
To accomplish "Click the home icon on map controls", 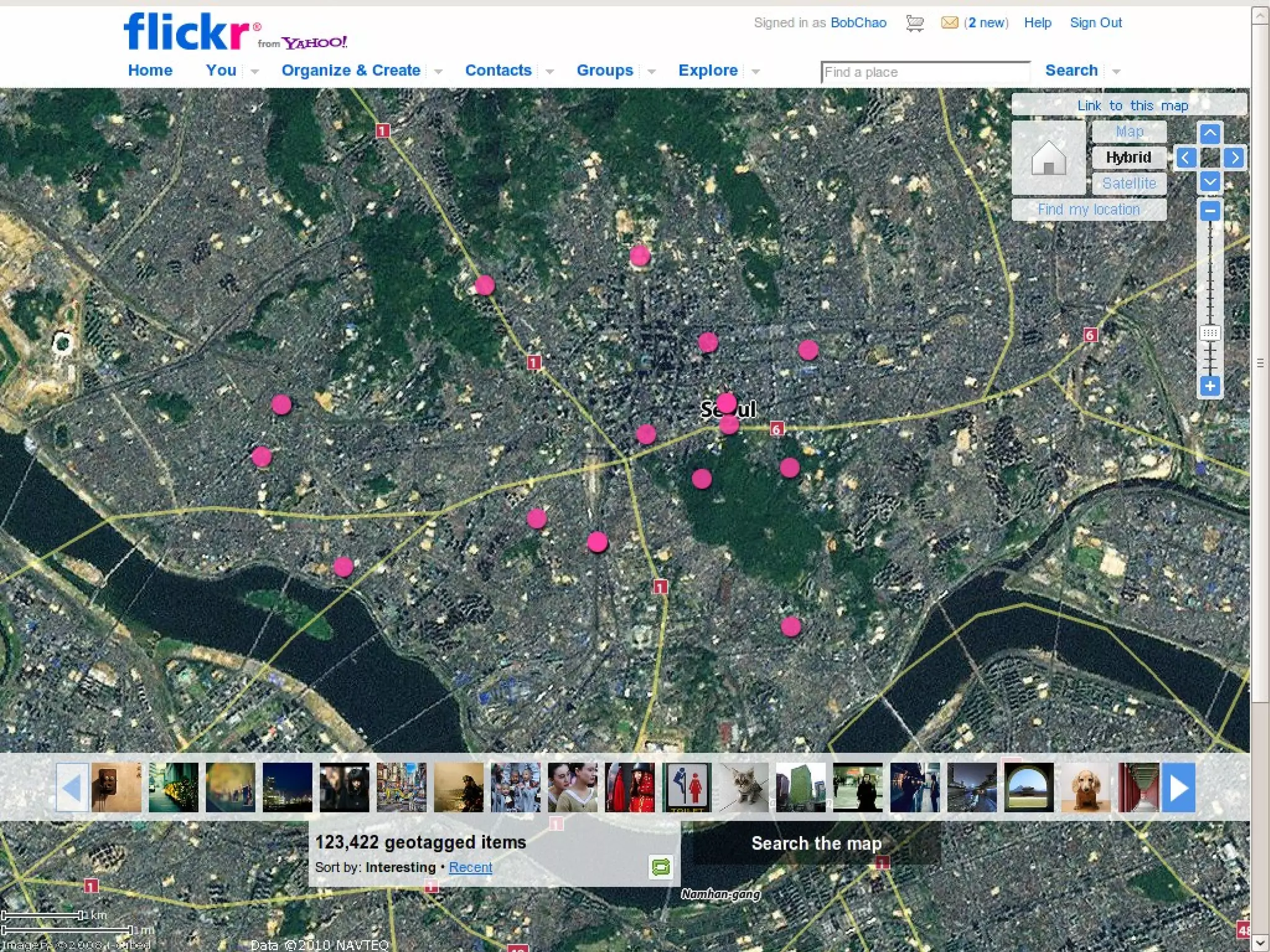I will click(x=1048, y=158).
